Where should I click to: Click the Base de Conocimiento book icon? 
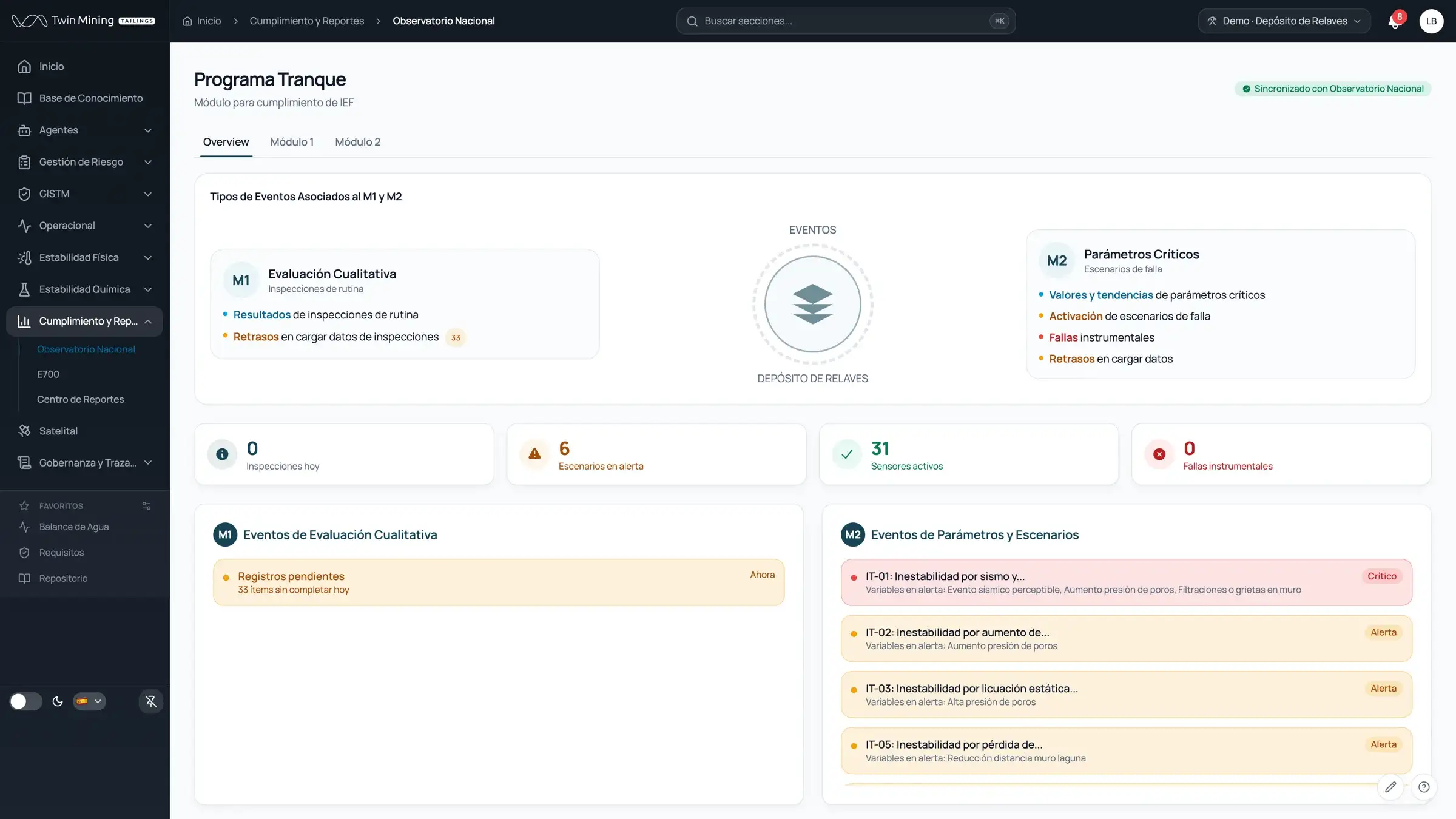point(24,98)
